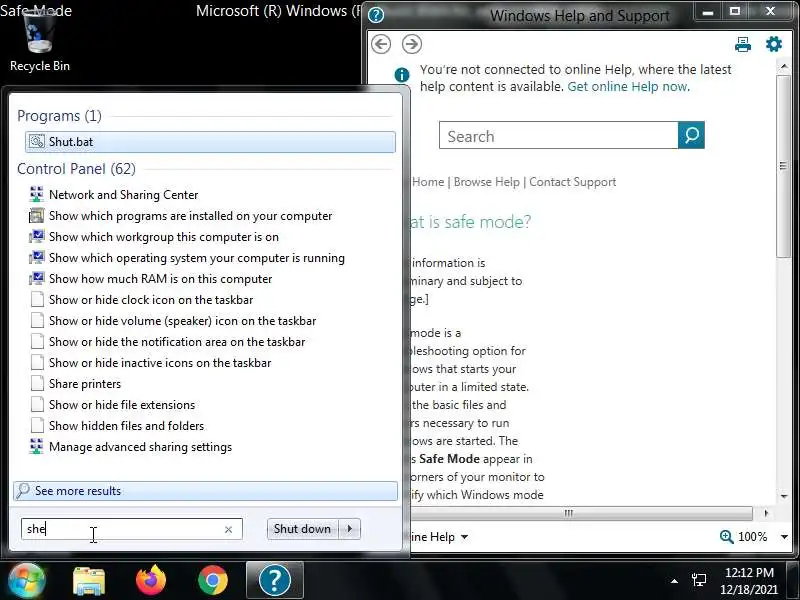
Task: Click scroll up arrow in Help window
Action: (784, 67)
